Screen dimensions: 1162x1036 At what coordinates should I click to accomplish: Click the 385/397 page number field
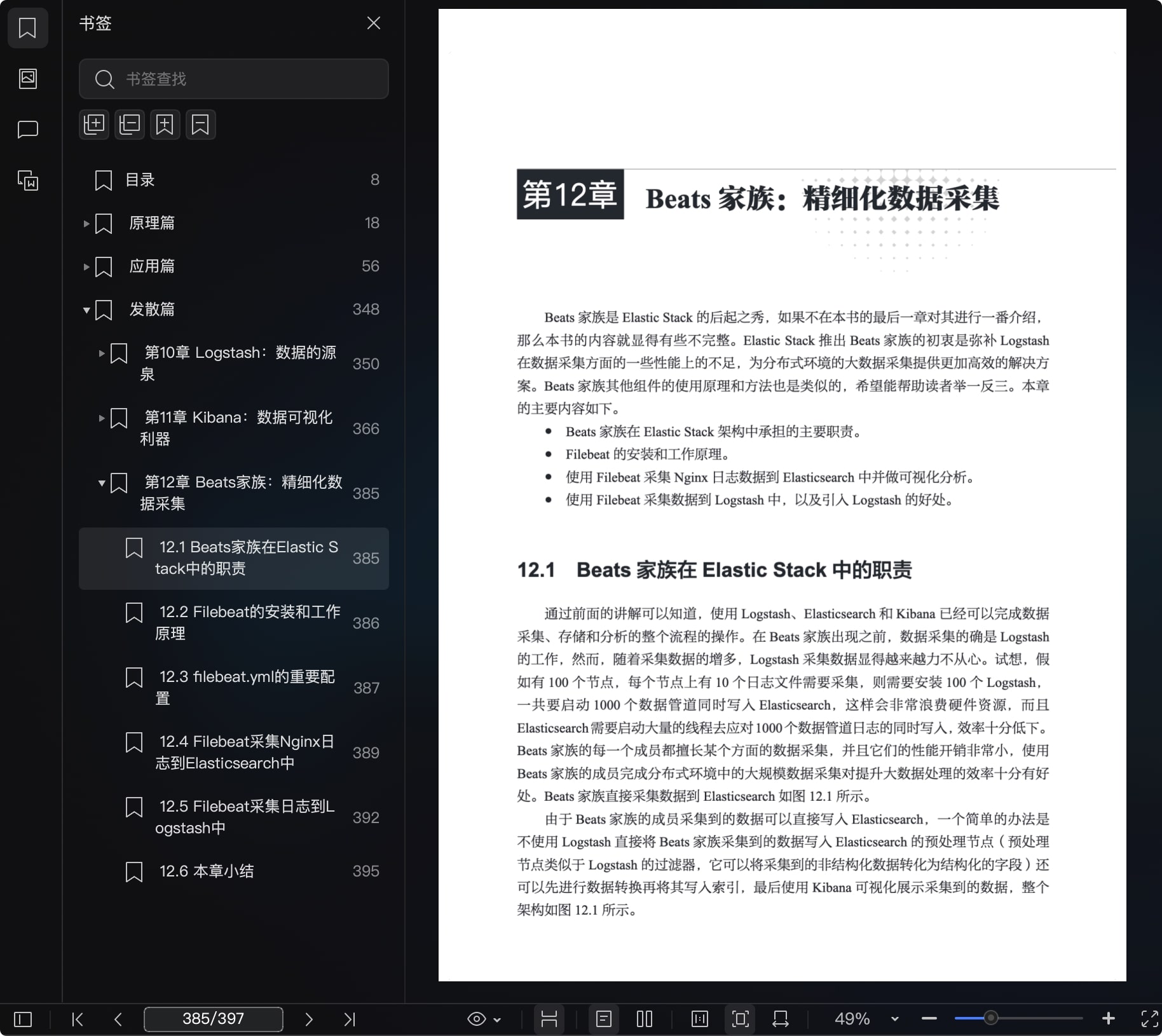(x=214, y=1019)
